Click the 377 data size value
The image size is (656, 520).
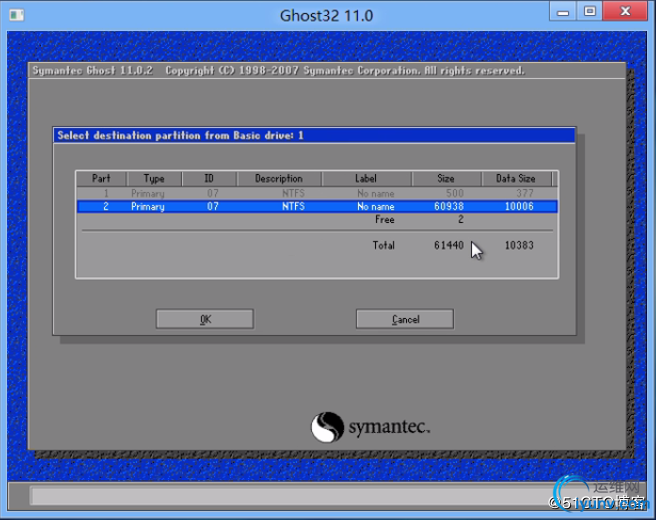525,193
